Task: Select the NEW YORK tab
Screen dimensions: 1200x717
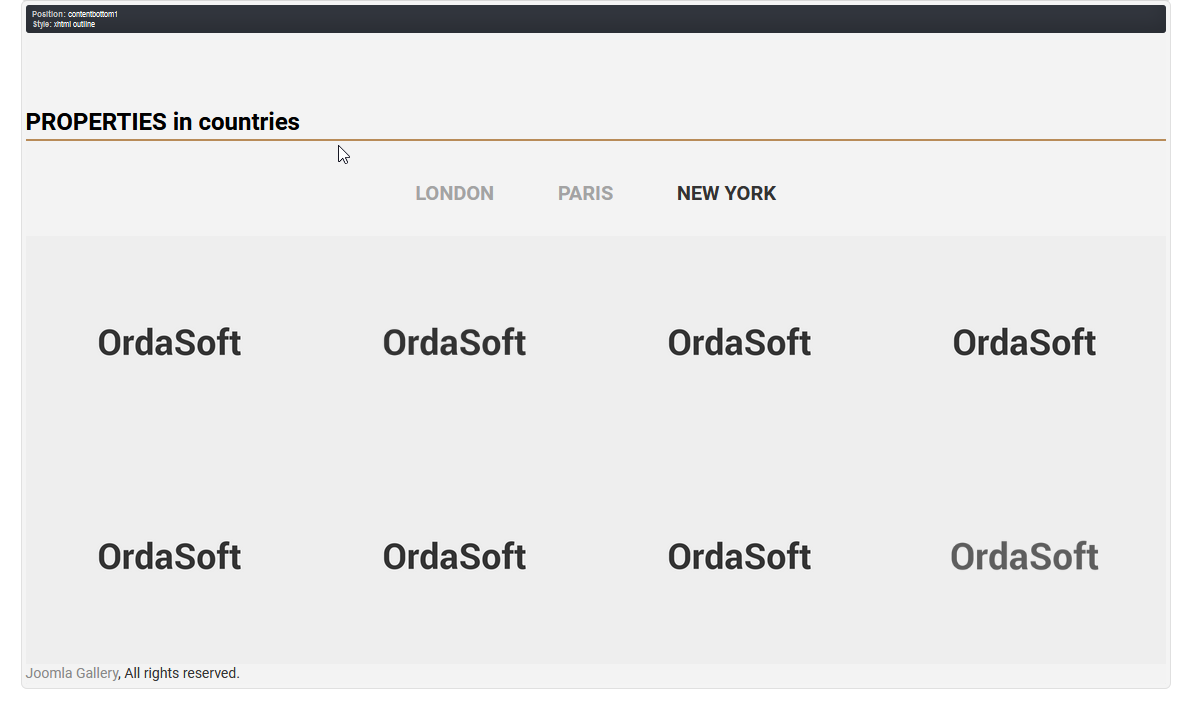Action: point(726,193)
